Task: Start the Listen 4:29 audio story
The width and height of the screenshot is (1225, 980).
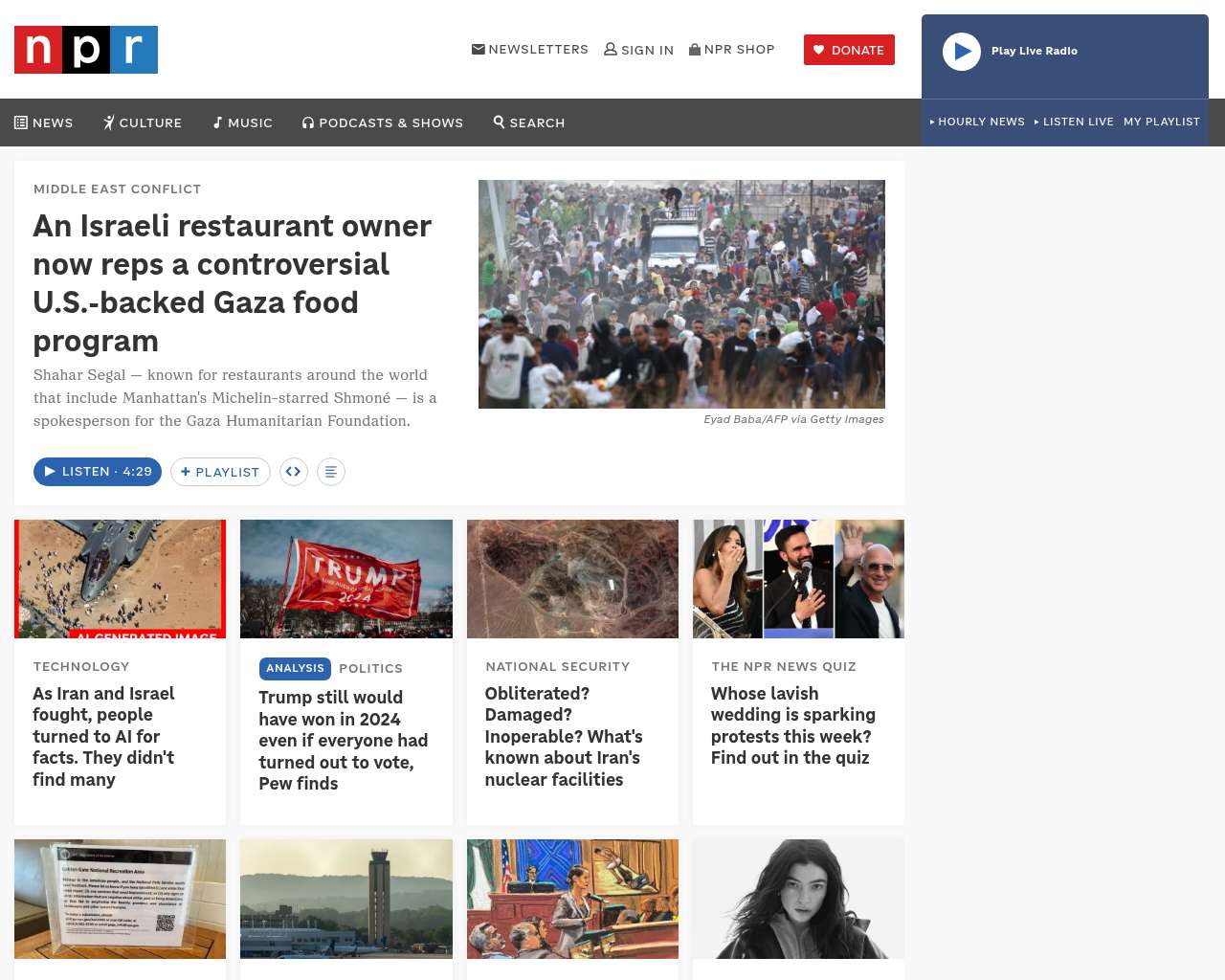Action: tap(98, 472)
